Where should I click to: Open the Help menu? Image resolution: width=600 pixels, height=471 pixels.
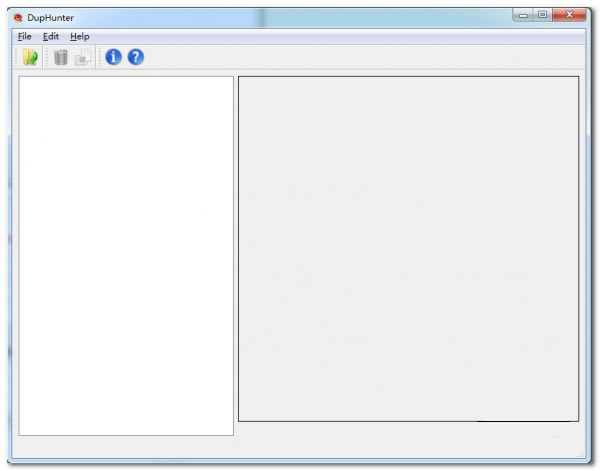click(80, 37)
